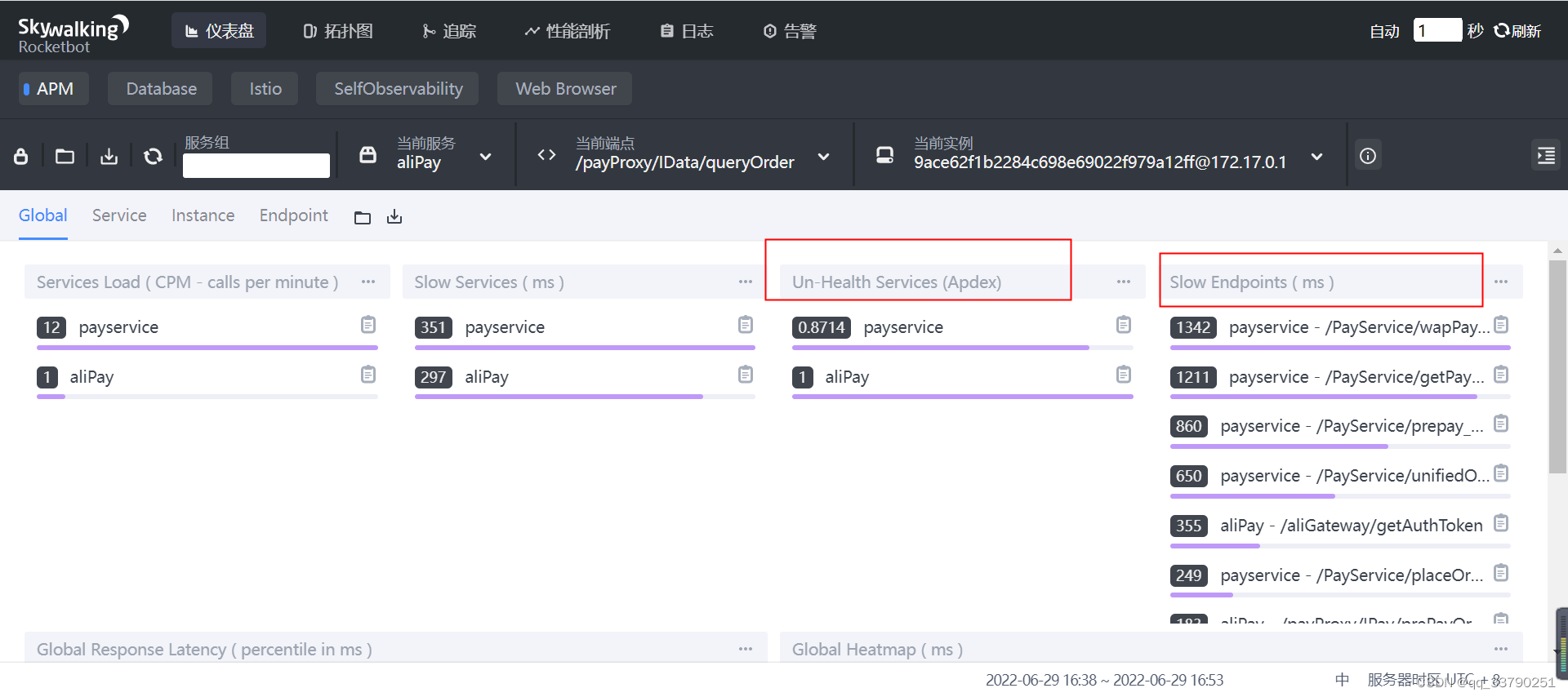Click the reload icon beside 服务组
The height and width of the screenshot is (697, 1568).
(x=153, y=156)
